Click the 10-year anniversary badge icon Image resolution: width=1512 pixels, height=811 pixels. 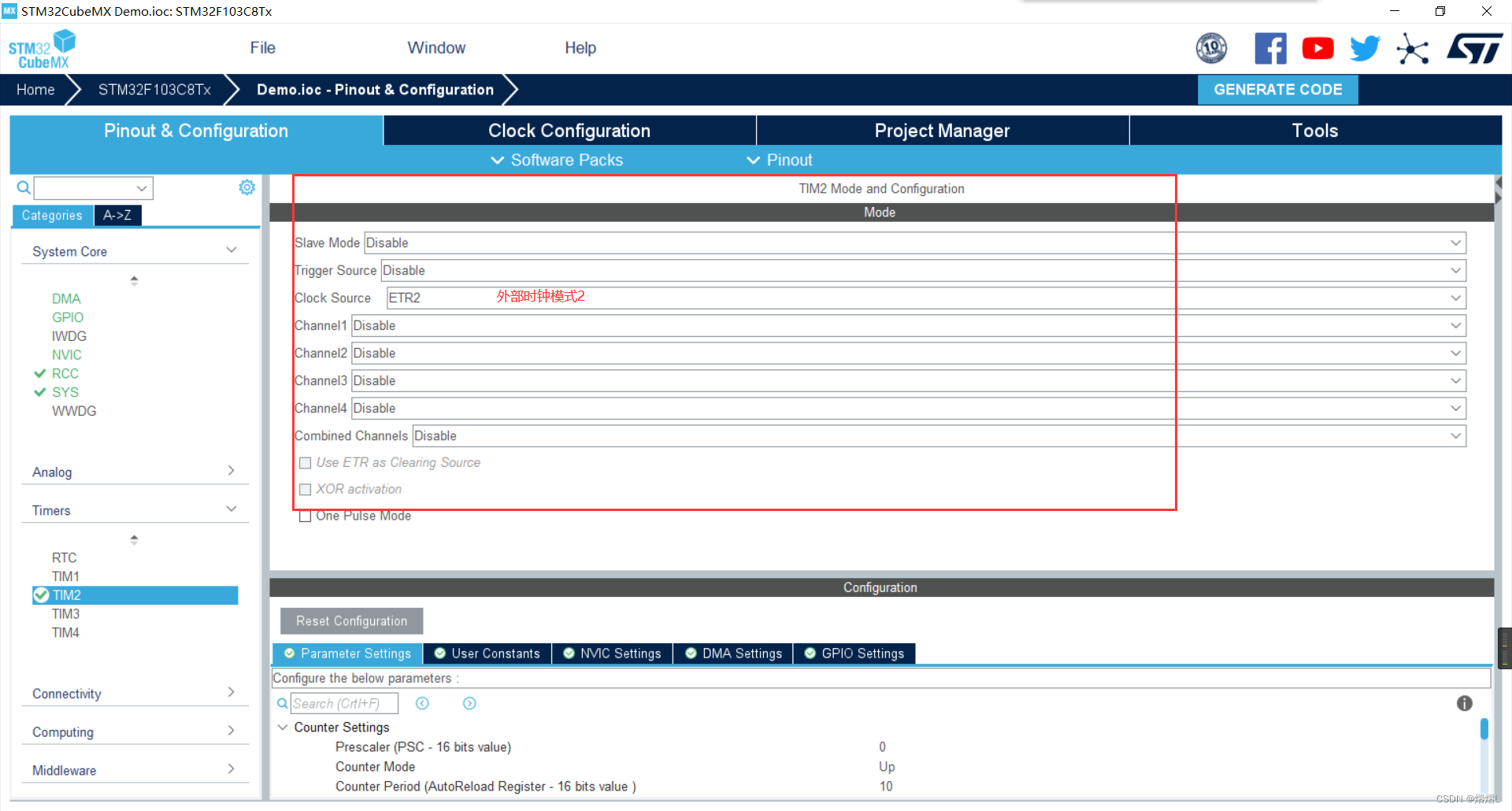coord(1211,49)
